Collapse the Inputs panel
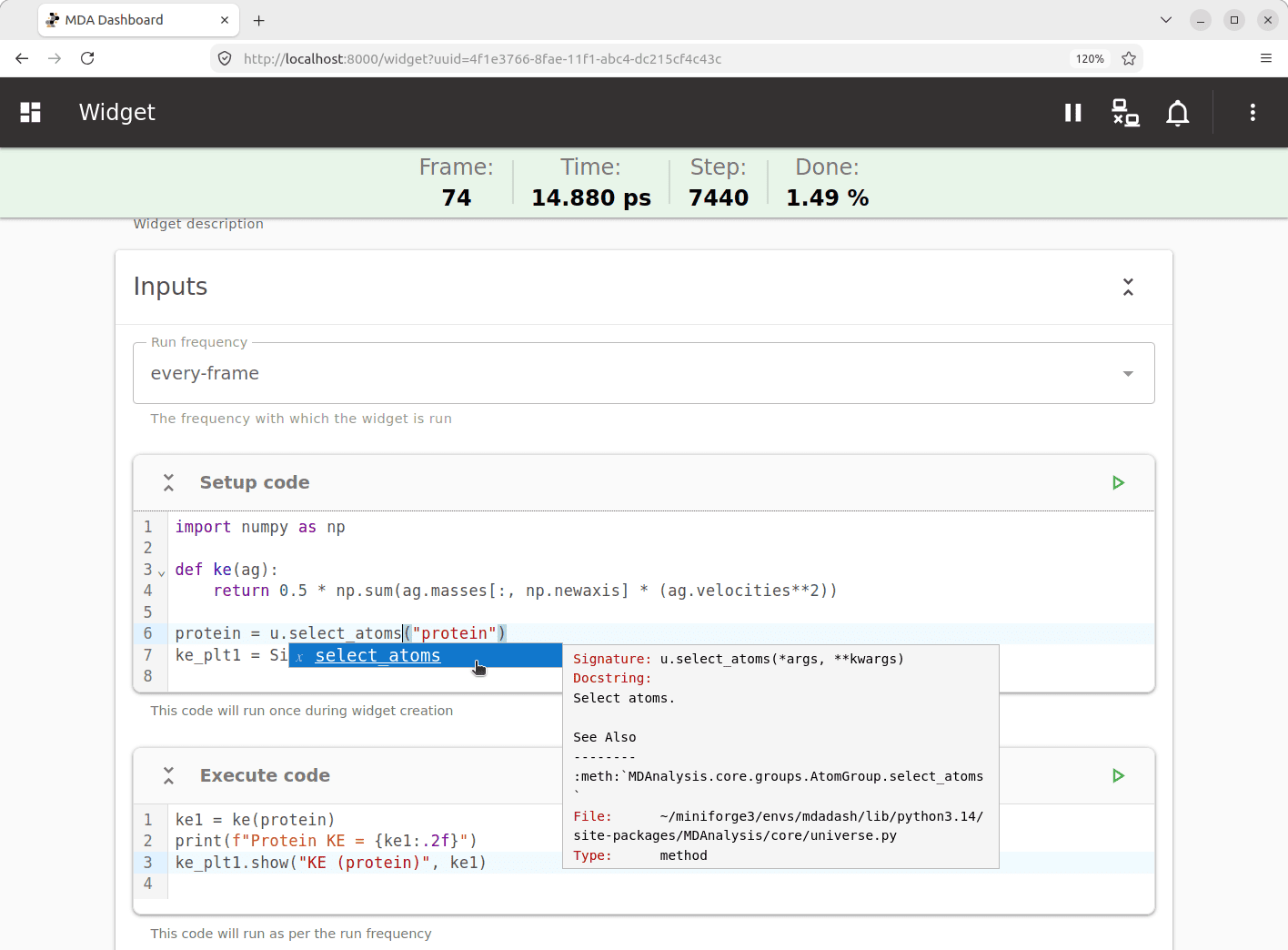 [x=1128, y=287]
